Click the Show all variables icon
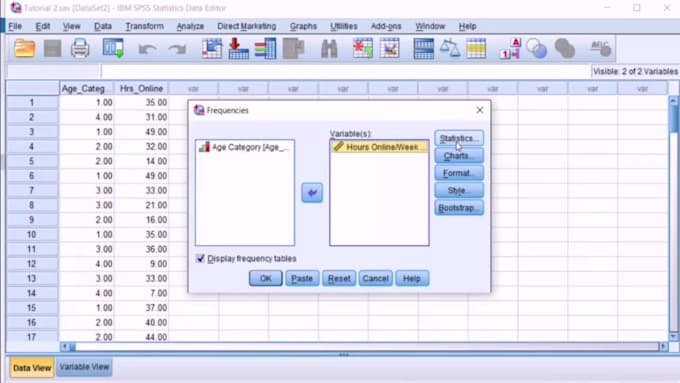Image resolution: width=680 pixels, height=383 pixels. pyautogui.click(x=564, y=49)
